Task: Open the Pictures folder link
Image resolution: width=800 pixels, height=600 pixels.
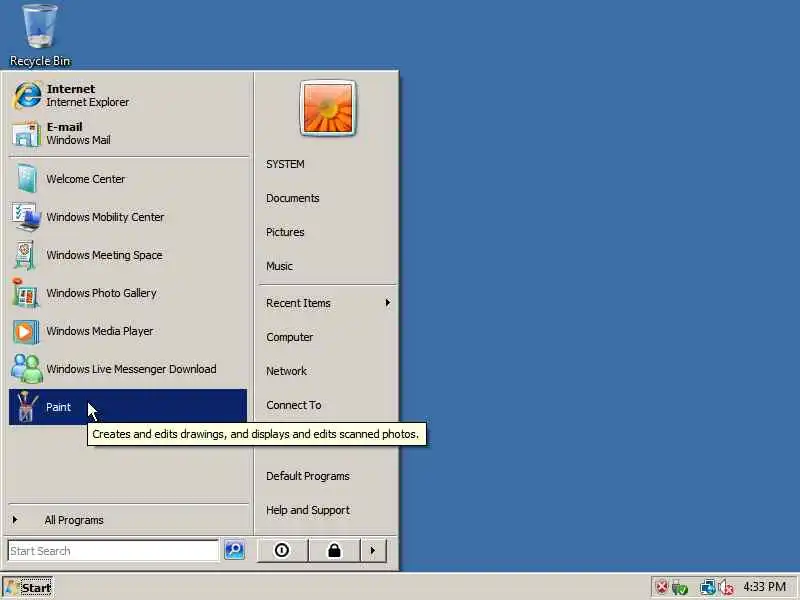Action: coord(327,232)
